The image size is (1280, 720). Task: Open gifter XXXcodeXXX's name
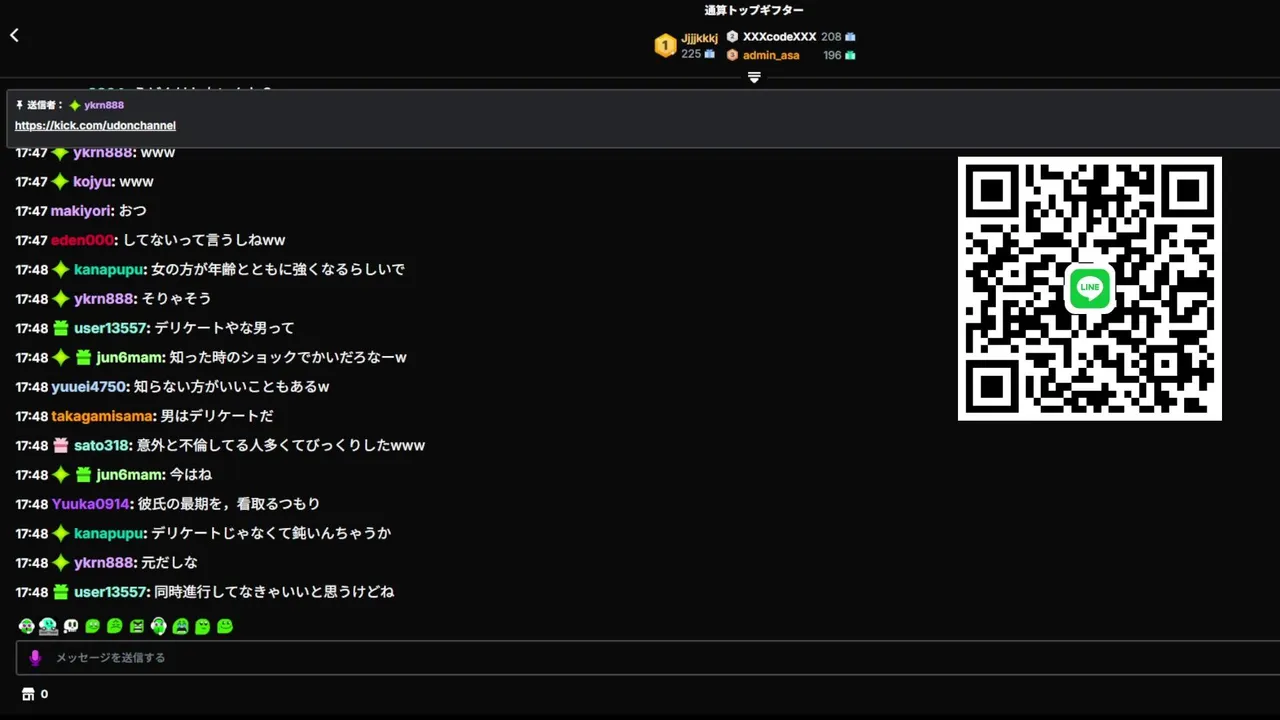779,37
